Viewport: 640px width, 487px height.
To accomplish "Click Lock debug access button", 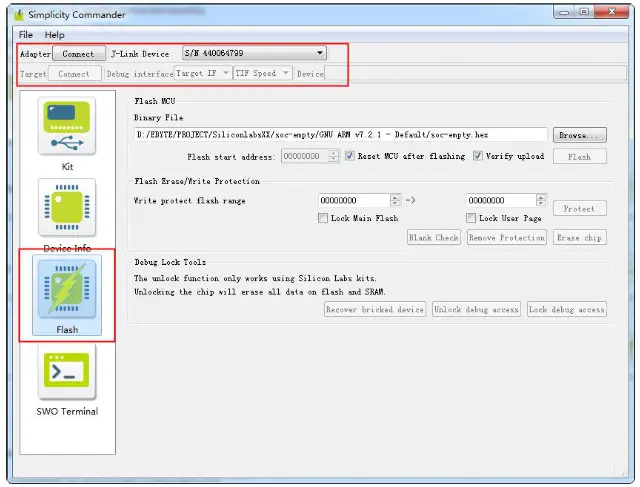I will [x=567, y=309].
